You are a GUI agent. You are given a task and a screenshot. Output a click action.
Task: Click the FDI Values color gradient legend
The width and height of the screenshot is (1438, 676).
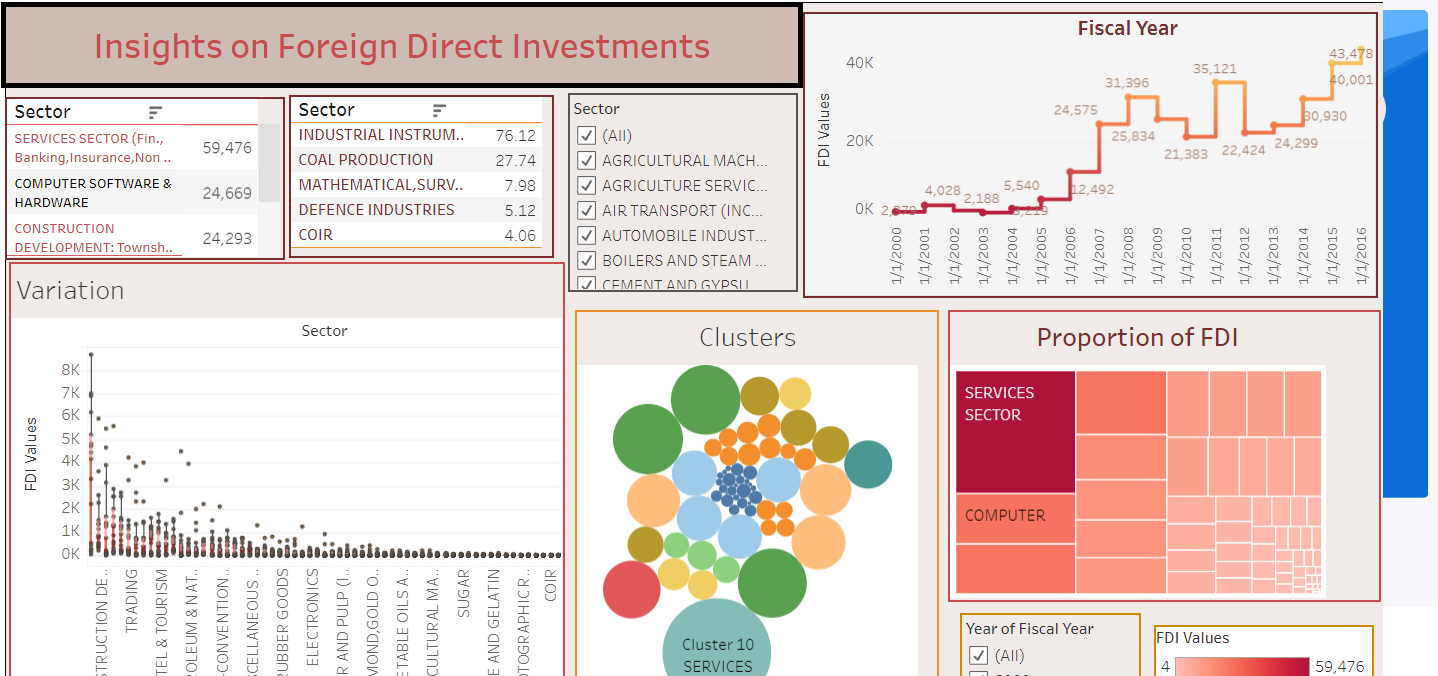pos(1241,666)
